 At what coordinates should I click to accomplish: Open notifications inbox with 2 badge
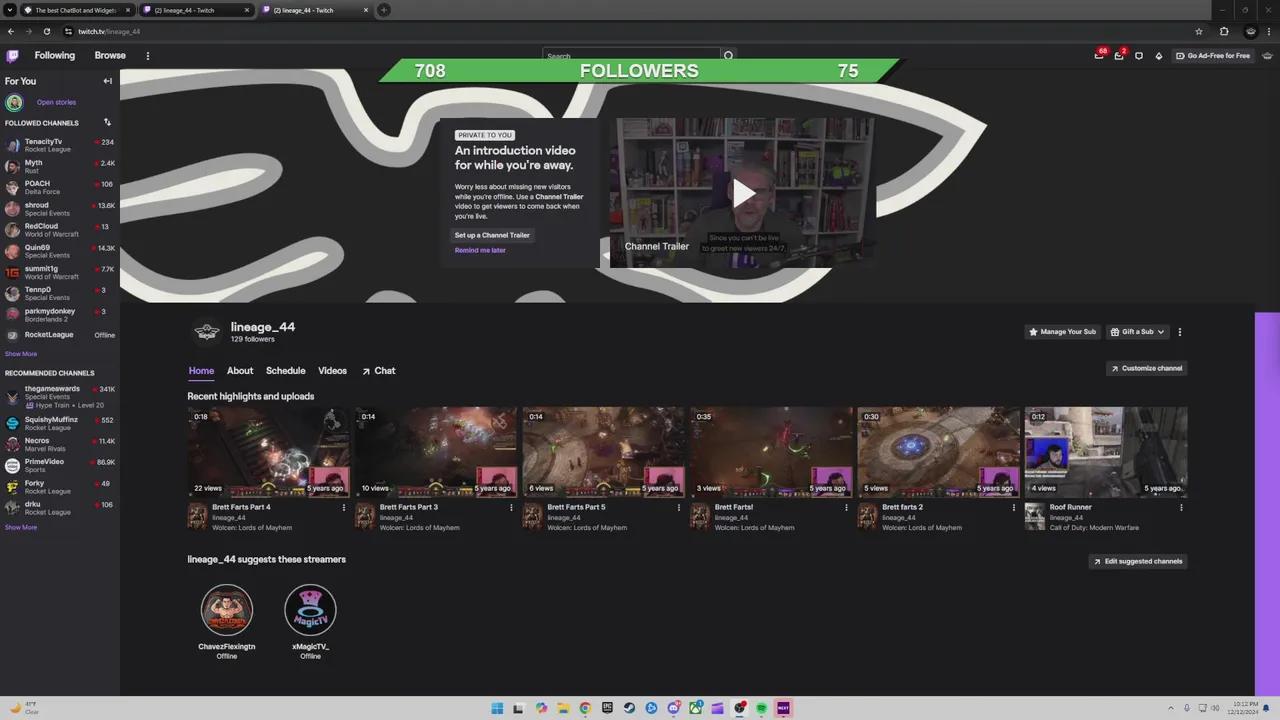pos(1119,56)
